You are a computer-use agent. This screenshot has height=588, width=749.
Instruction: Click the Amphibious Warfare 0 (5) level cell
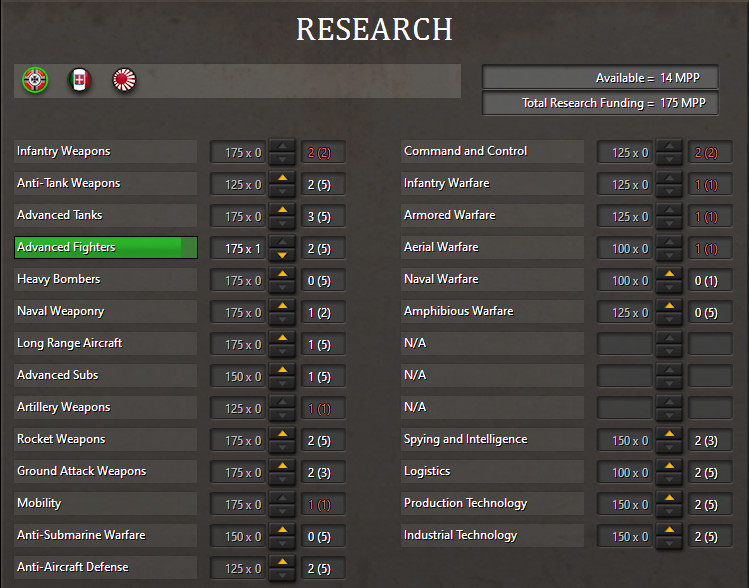click(710, 312)
